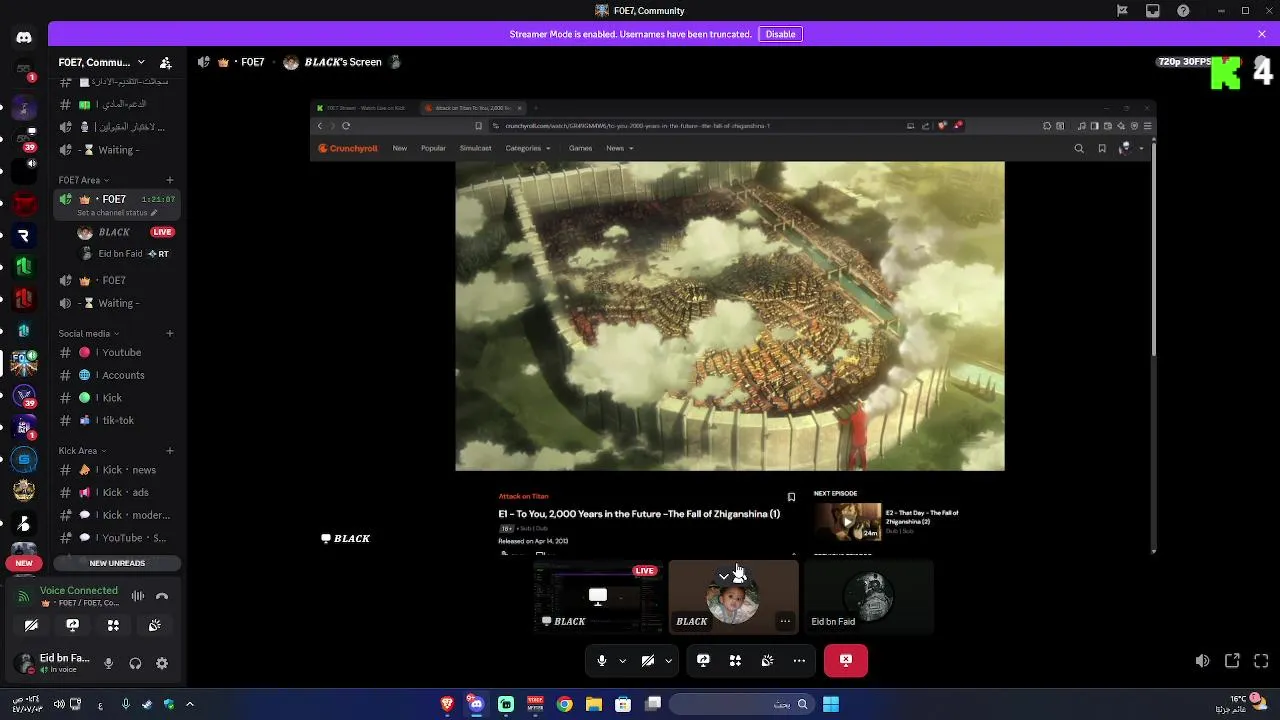Jump to NEW UNREADS
The width and height of the screenshot is (1280, 720).
[117, 563]
